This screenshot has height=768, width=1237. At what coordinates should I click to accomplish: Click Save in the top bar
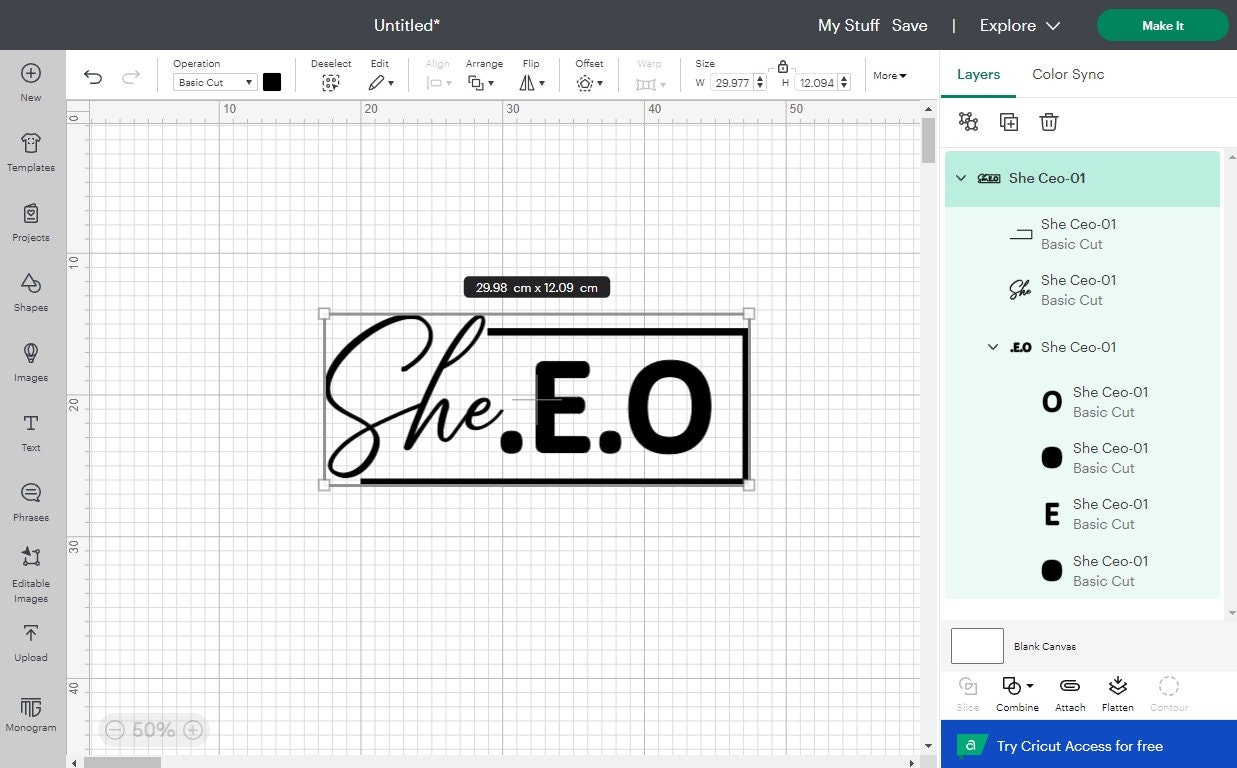tap(909, 25)
